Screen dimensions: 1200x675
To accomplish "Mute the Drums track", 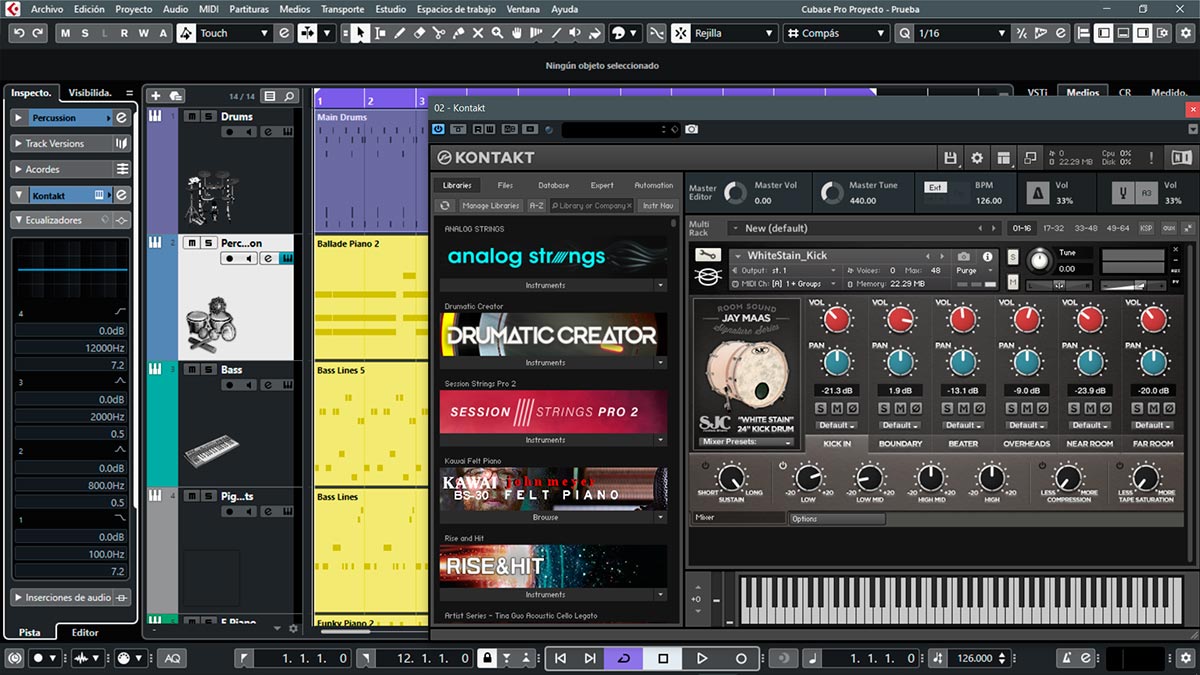I will (x=191, y=116).
